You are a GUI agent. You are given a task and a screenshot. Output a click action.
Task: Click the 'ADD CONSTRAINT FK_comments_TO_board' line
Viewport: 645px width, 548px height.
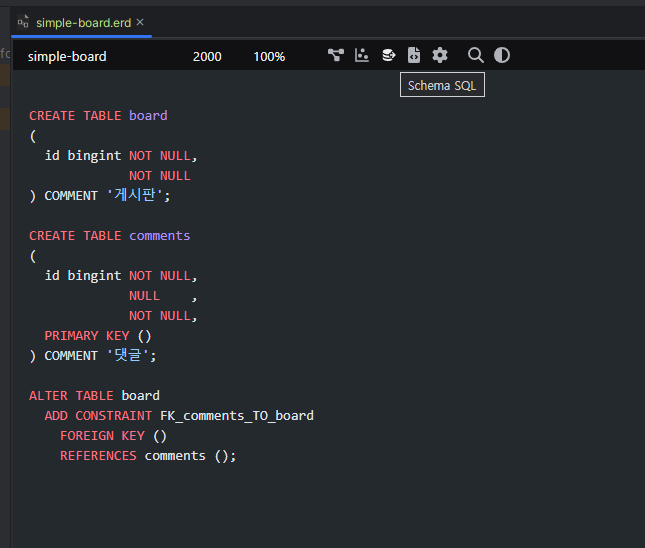point(179,416)
